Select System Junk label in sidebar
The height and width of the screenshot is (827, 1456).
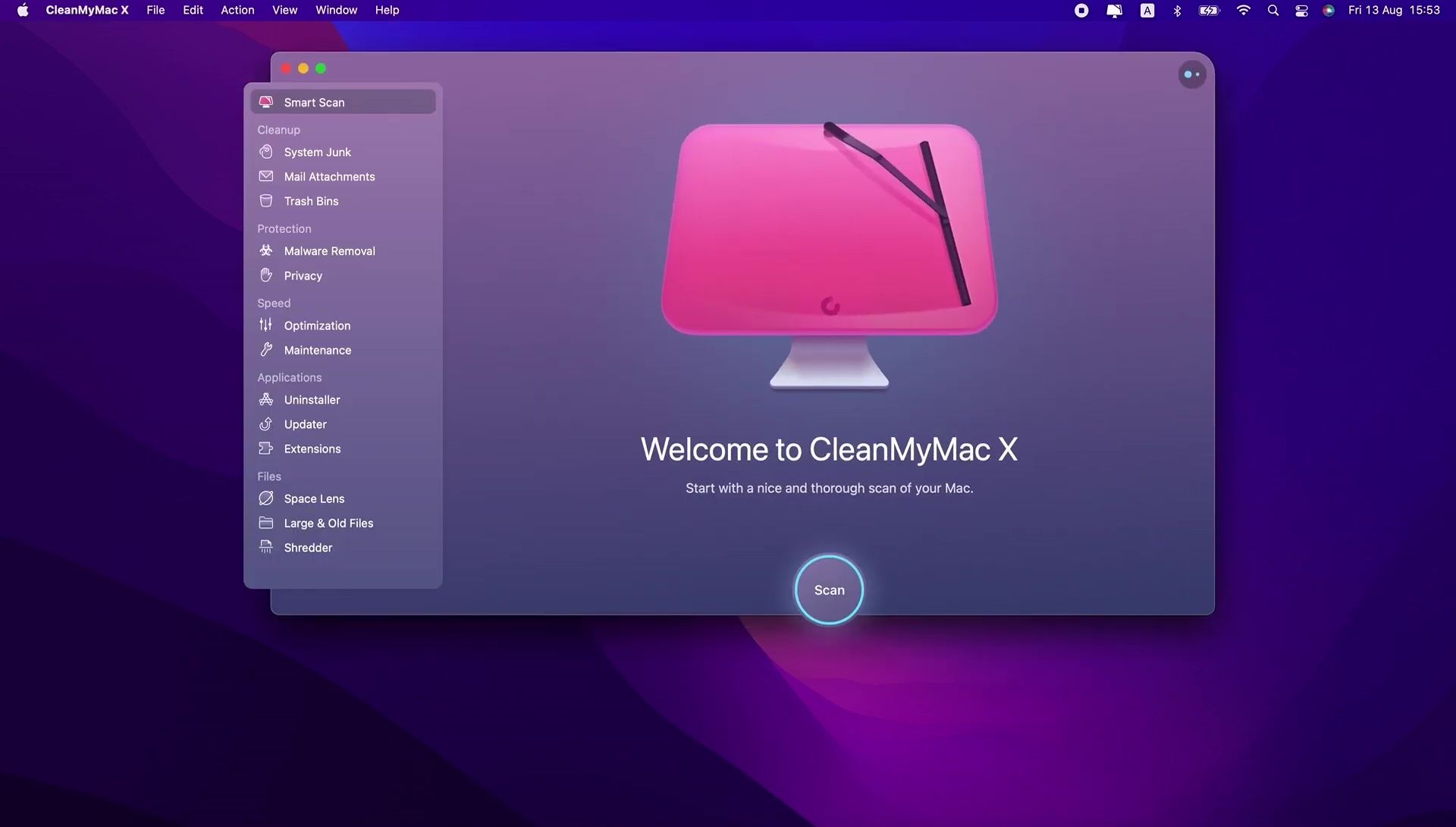317,152
